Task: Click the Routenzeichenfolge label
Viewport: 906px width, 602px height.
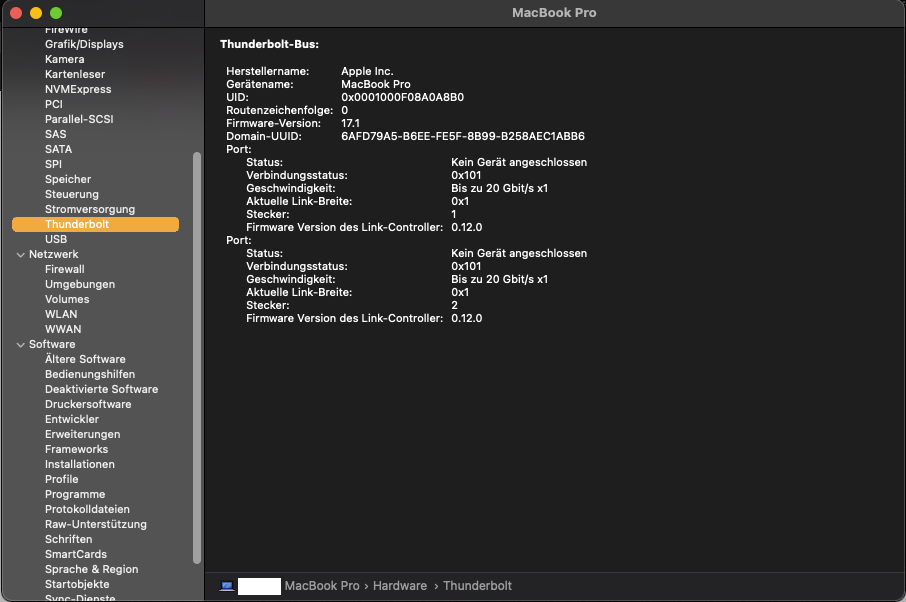Action: pyautogui.click(x=280, y=111)
